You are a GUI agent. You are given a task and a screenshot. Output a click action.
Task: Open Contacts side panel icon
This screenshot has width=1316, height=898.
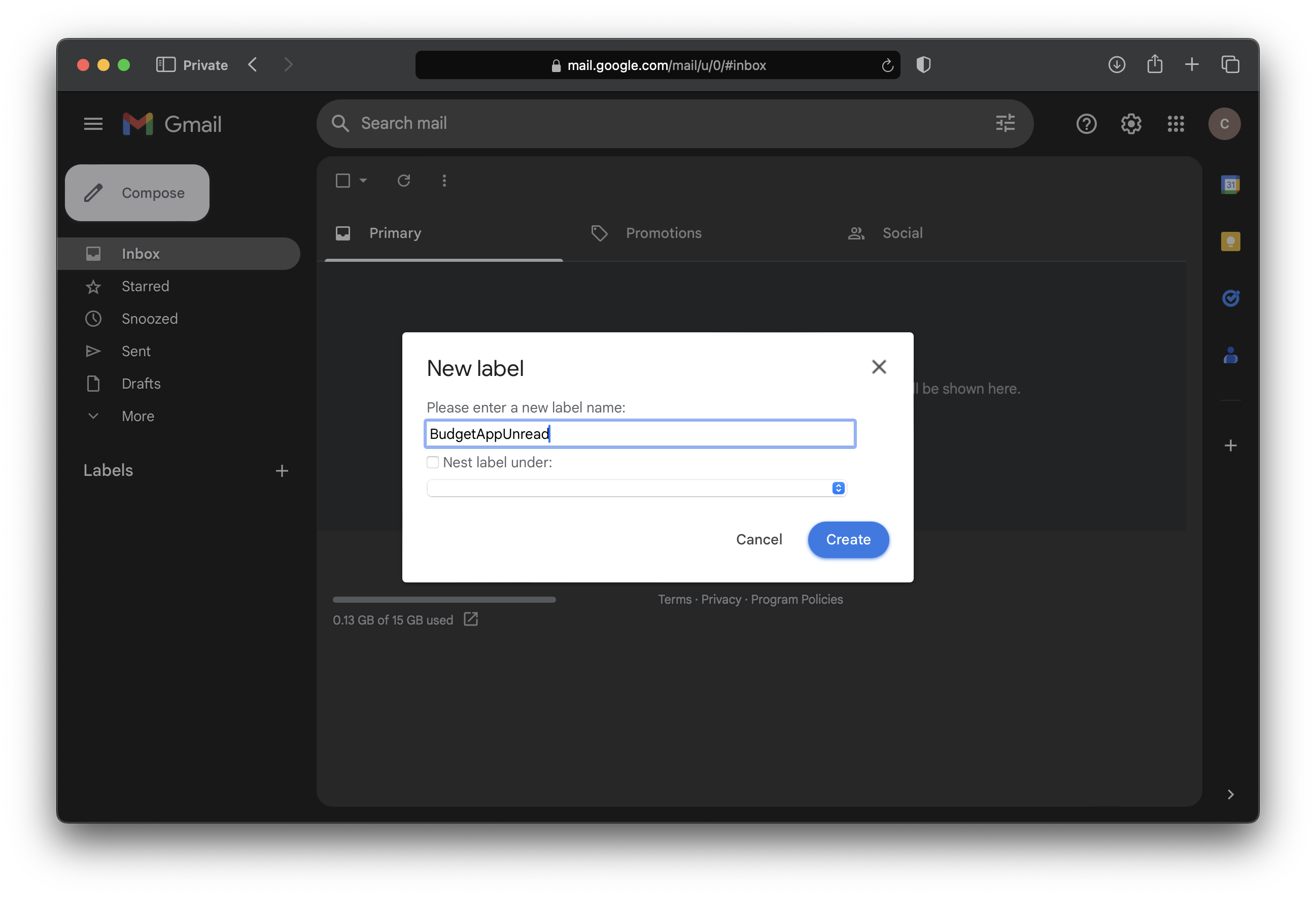click(1230, 356)
